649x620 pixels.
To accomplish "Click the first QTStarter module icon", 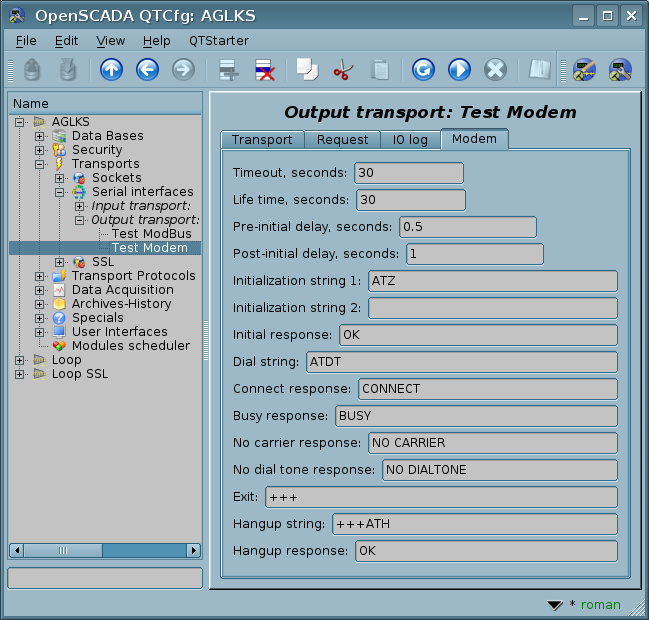I will coord(584,70).
